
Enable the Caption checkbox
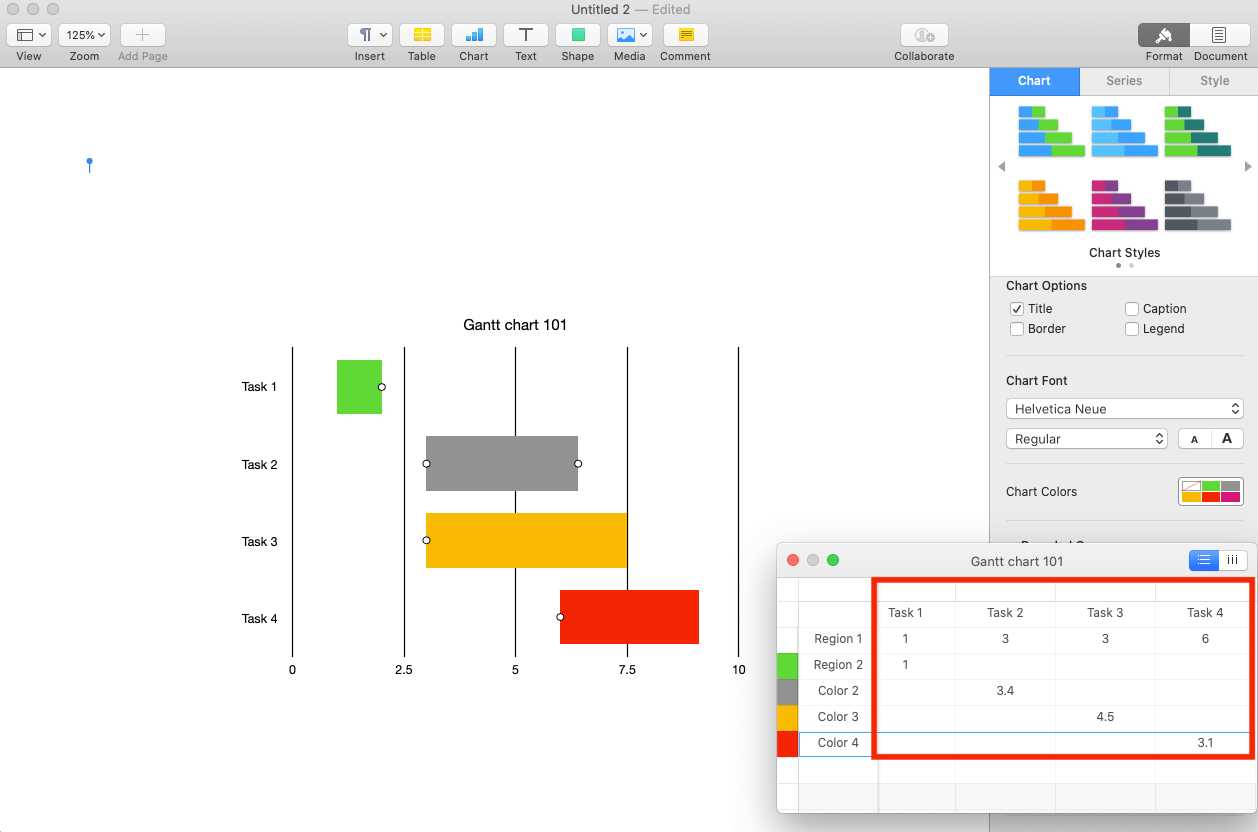(x=1132, y=308)
